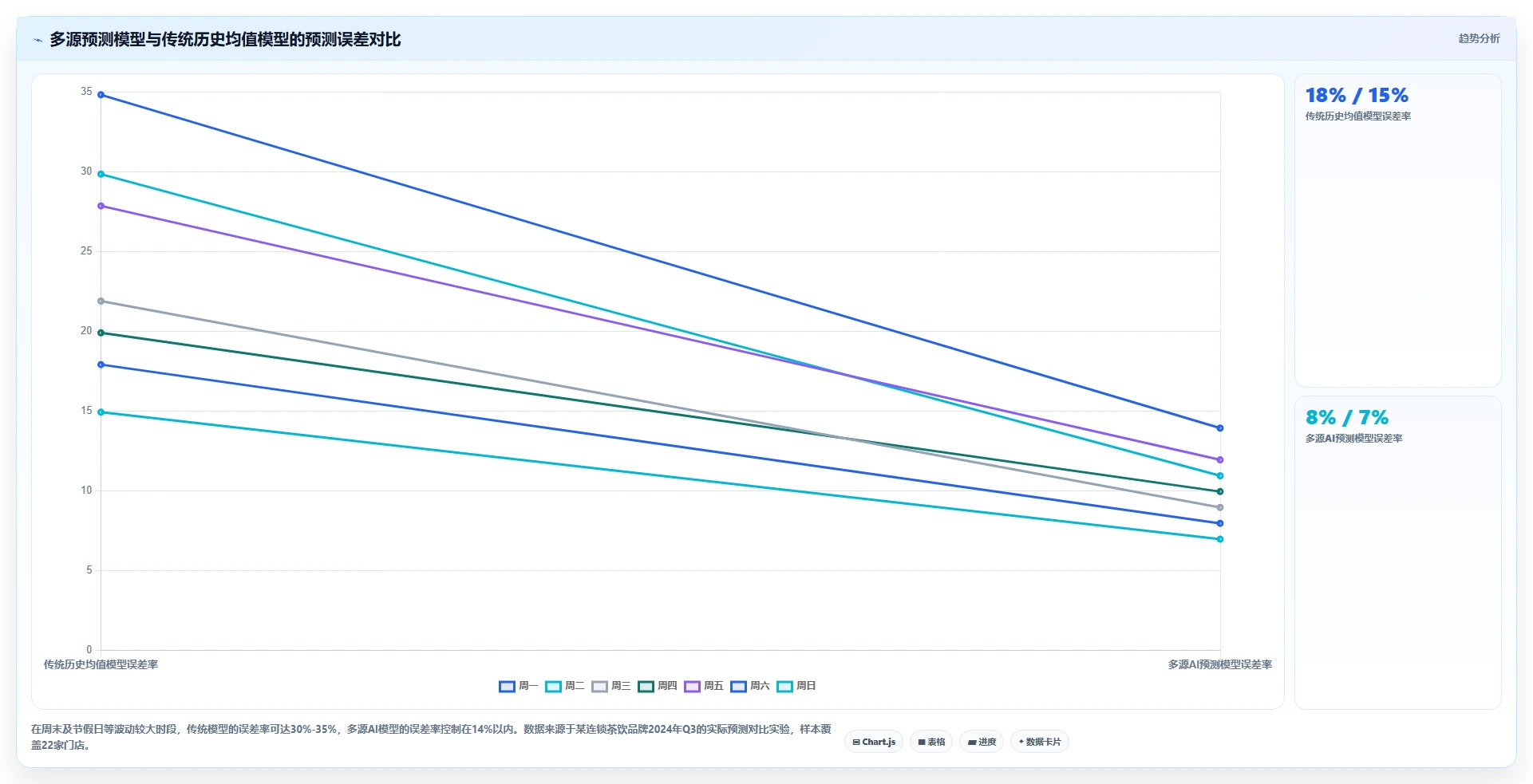Open the 趋势分析 label in the header
This screenshot has height=784, width=1533.
point(1479,38)
